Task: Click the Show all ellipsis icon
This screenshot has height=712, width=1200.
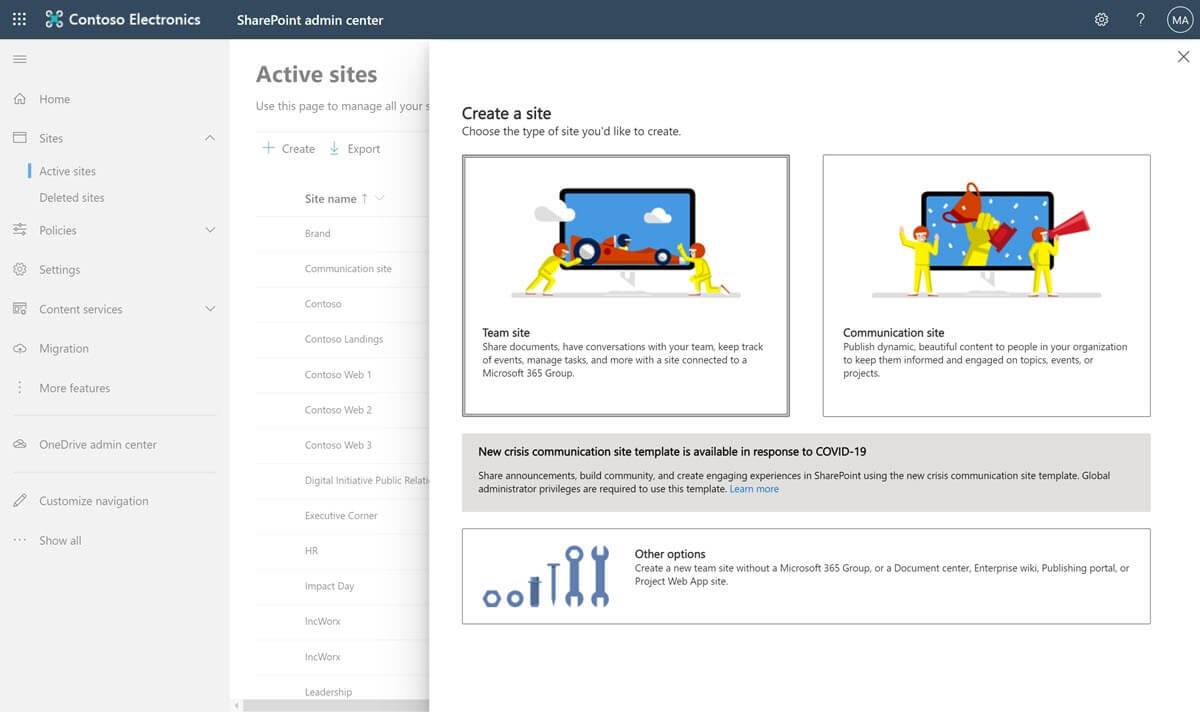Action: (19, 540)
